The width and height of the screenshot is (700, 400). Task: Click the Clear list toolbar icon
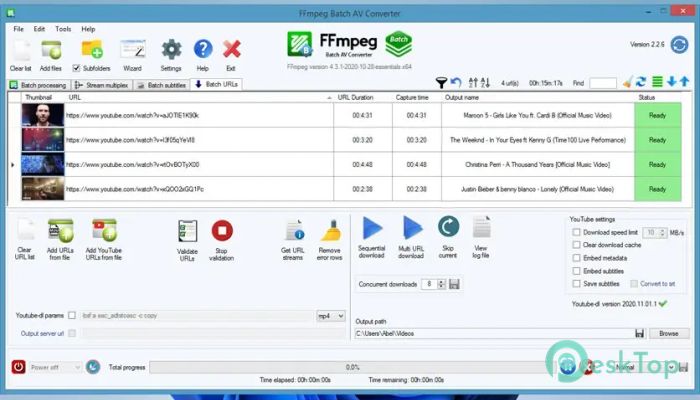[21, 50]
